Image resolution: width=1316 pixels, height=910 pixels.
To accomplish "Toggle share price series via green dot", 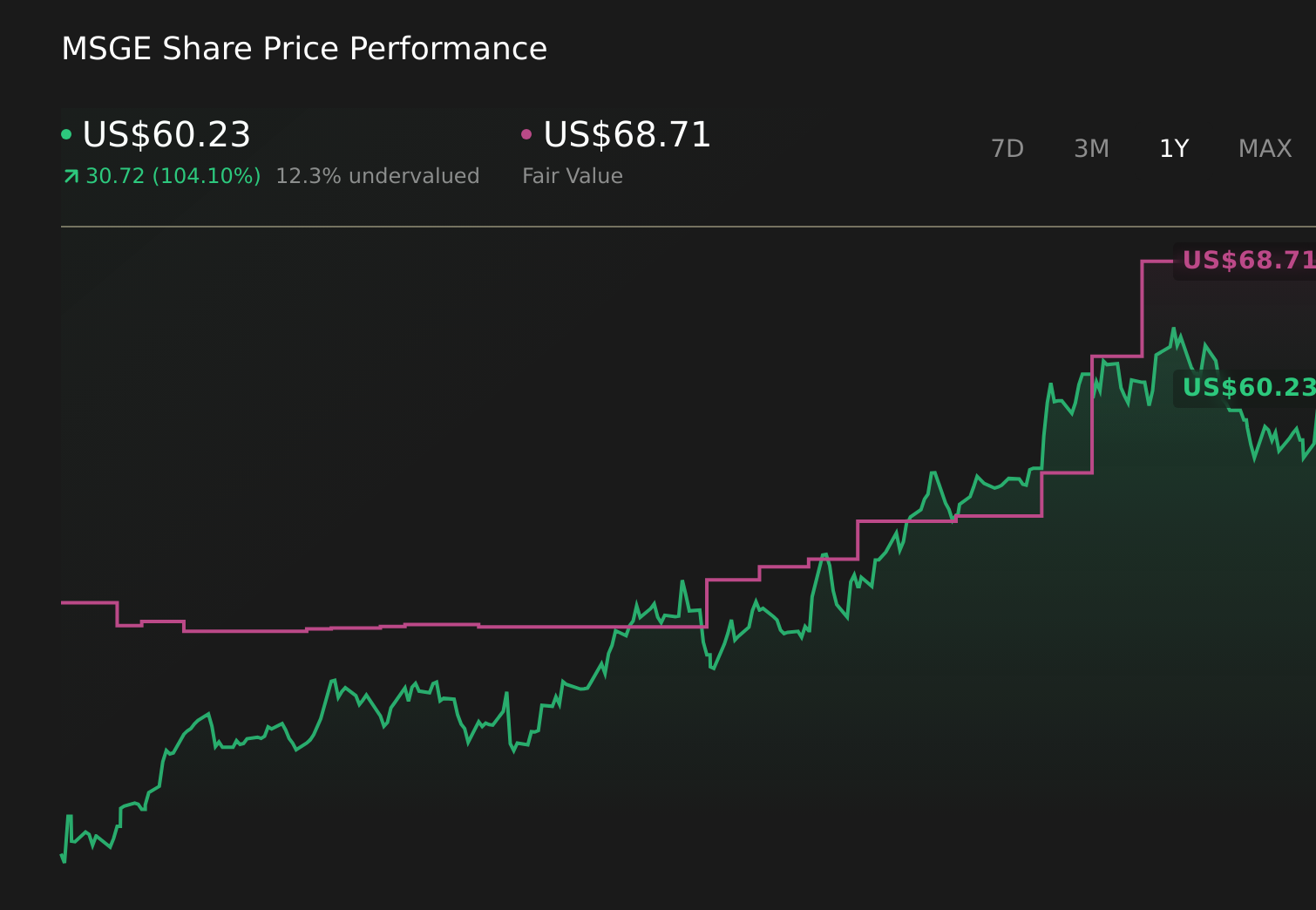I will (67, 133).
